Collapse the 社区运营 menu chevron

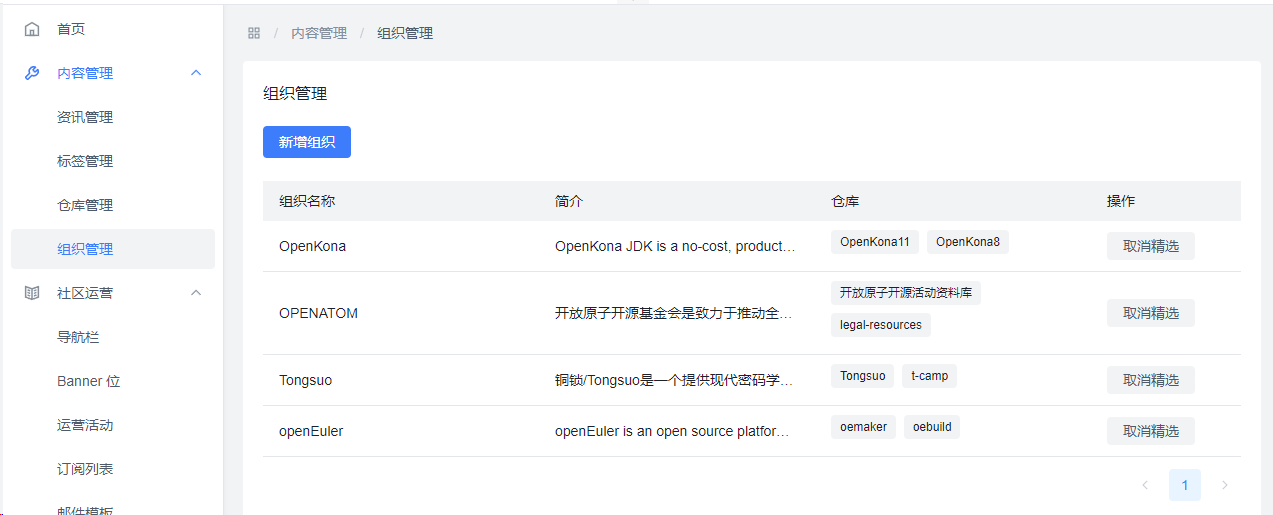[x=196, y=293]
